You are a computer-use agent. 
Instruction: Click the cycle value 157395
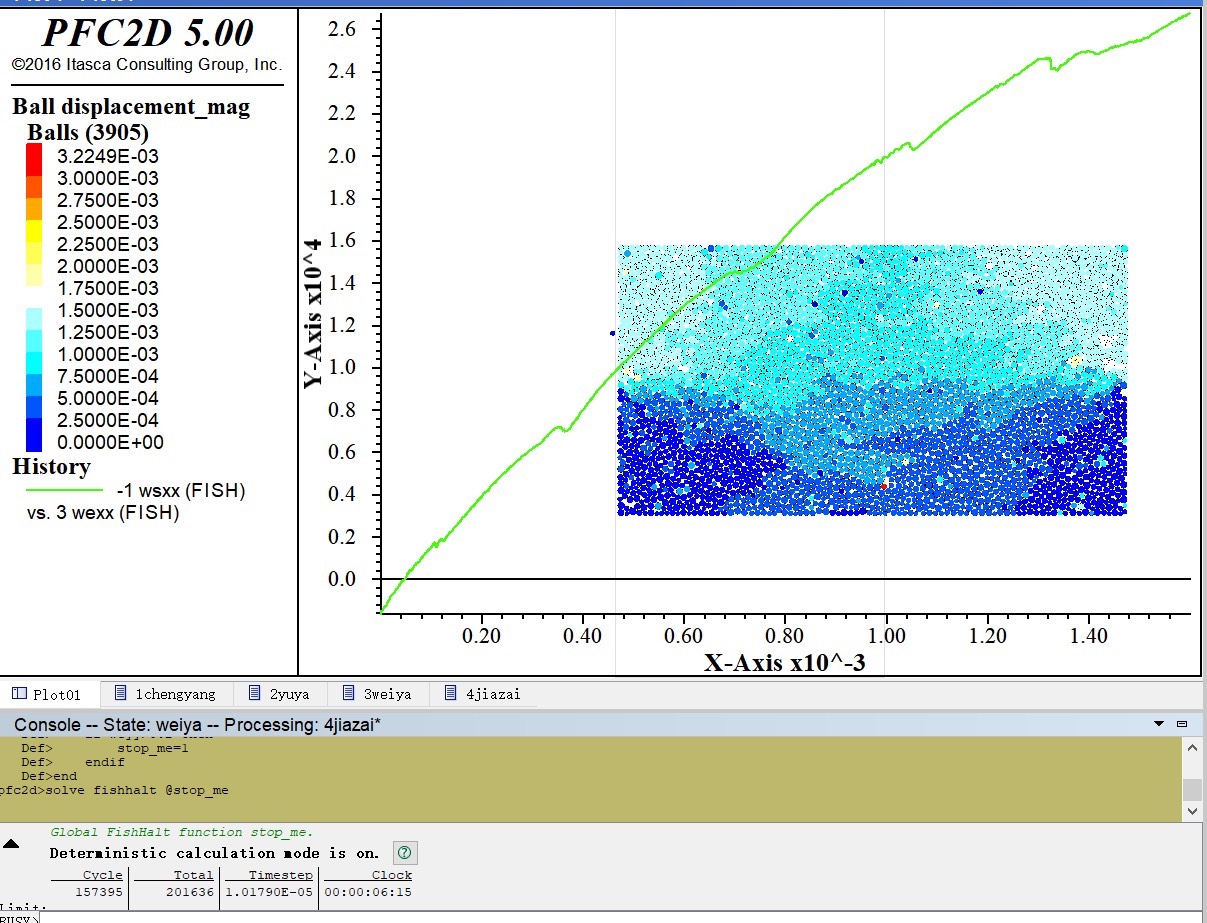click(99, 892)
